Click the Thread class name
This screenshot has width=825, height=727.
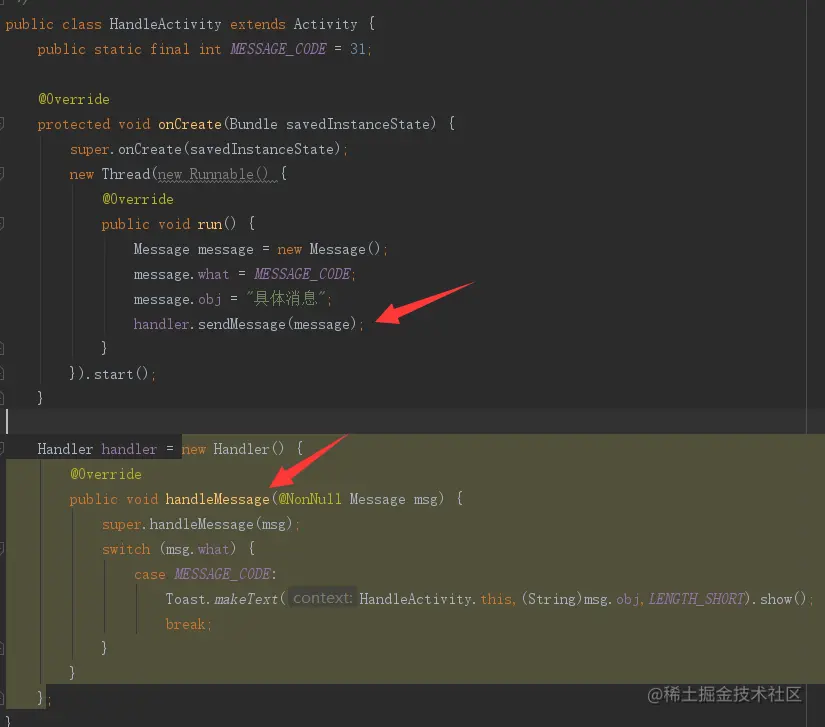[x=126, y=174]
